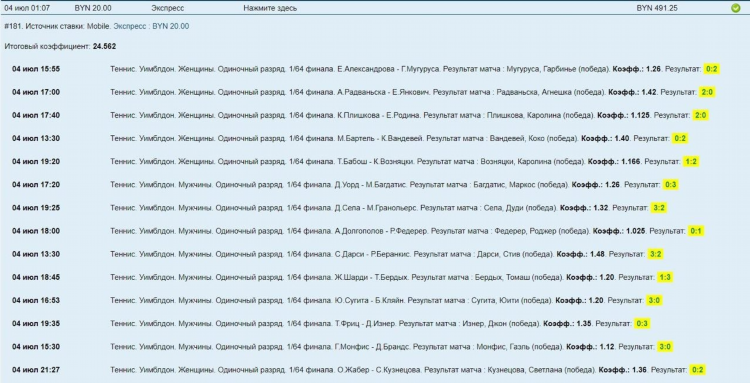Click the green checkmark status icon
This screenshot has width=750, height=383.
pyautogui.click(x=736, y=8)
